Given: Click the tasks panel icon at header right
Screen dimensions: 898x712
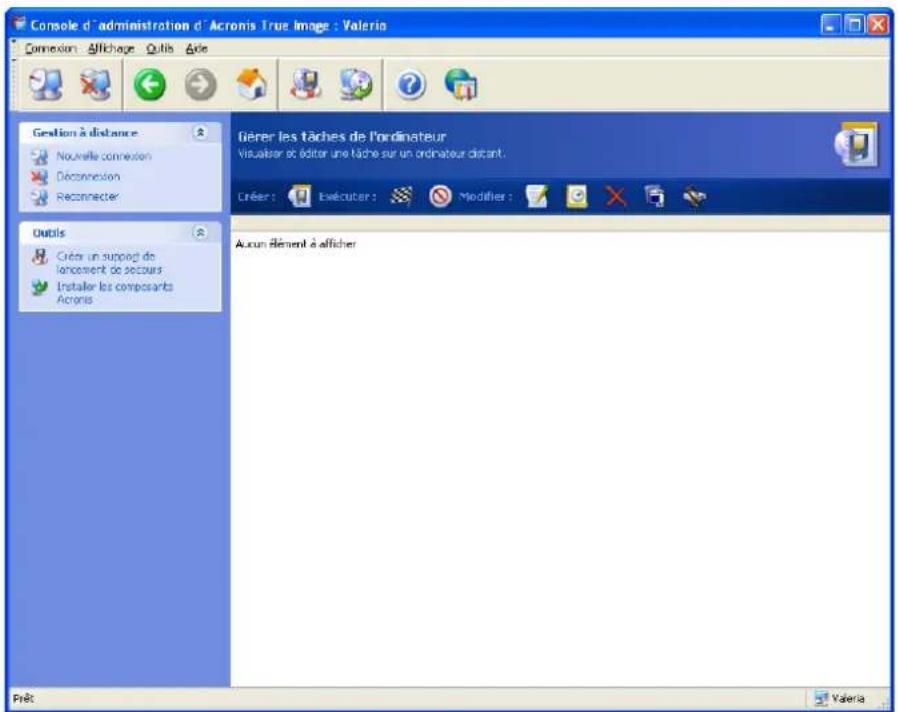Looking at the screenshot, I should pyautogui.click(x=857, y=144).
